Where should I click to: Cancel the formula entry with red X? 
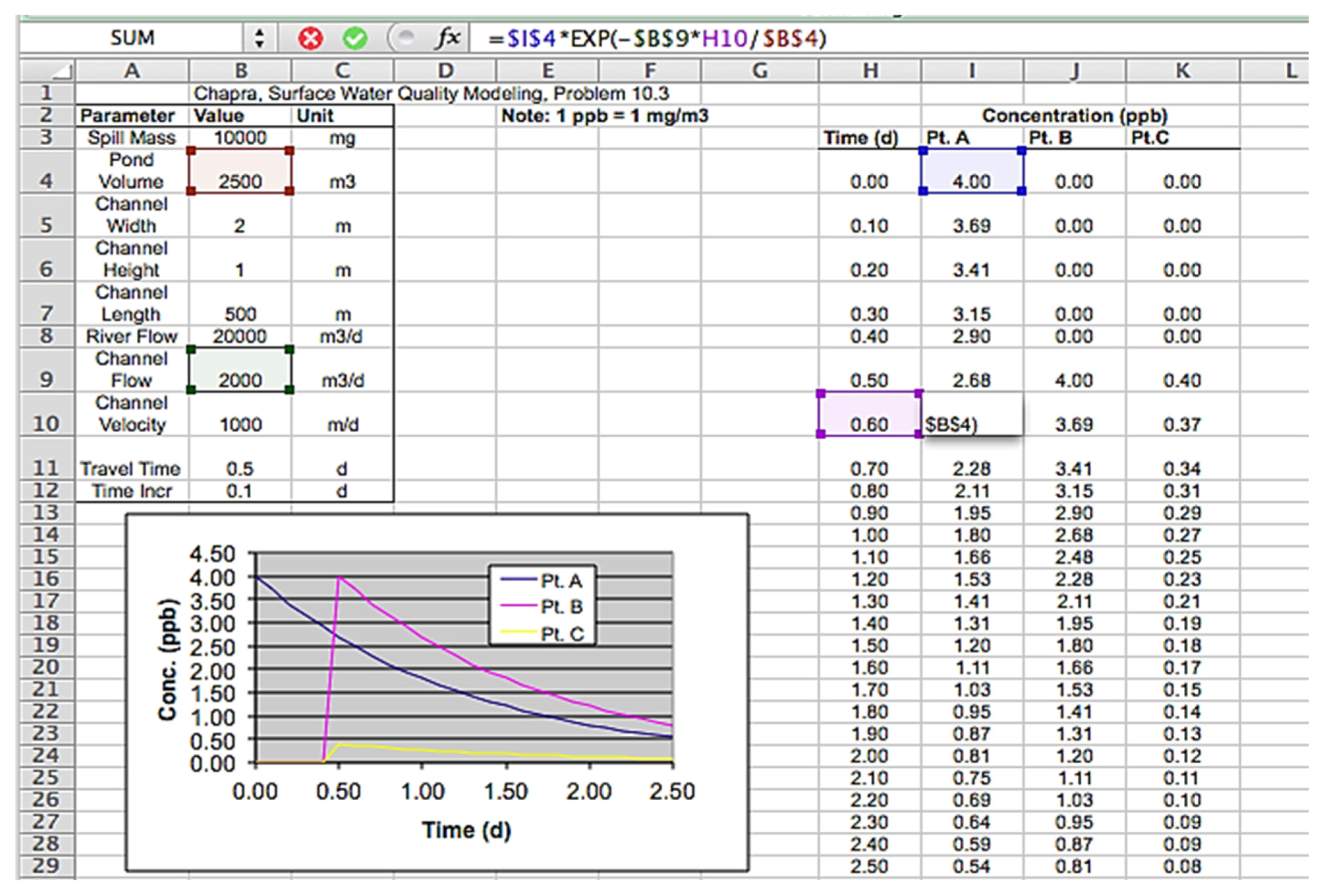point(311,39)
